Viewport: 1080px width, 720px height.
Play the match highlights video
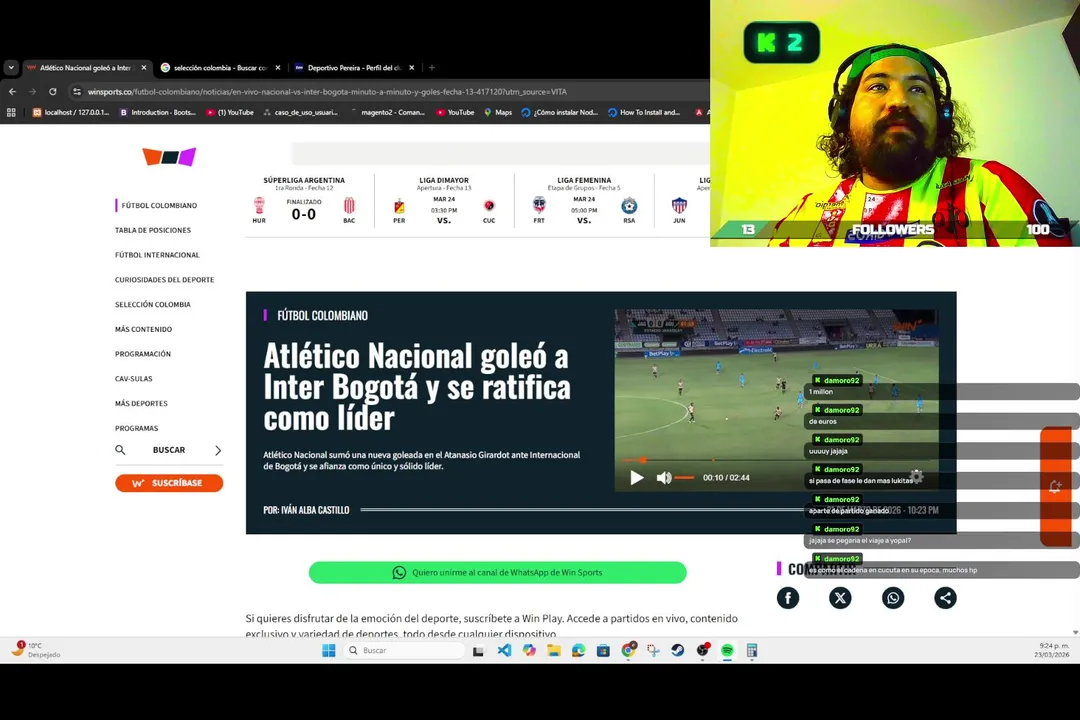tap(636, 477)
